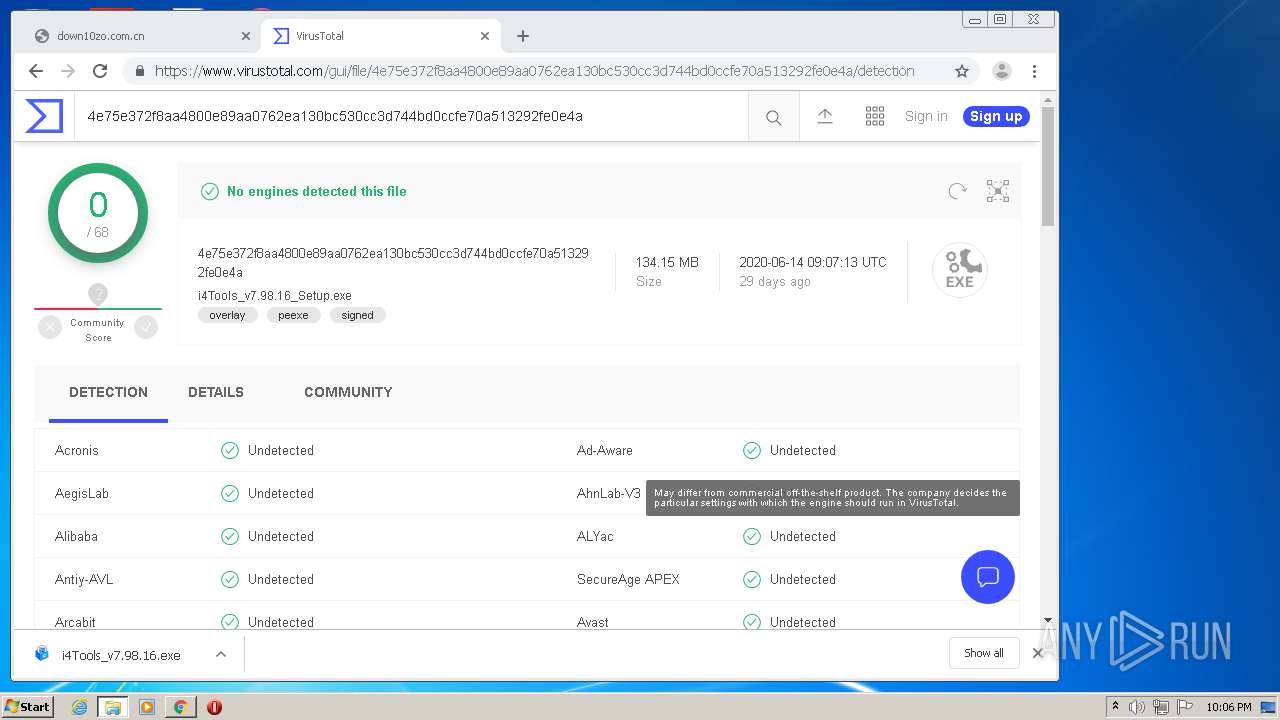The width and height of the screenshot is (1280, 720).
Task: Click the community score upvote check icon
Action: point(146,326)
